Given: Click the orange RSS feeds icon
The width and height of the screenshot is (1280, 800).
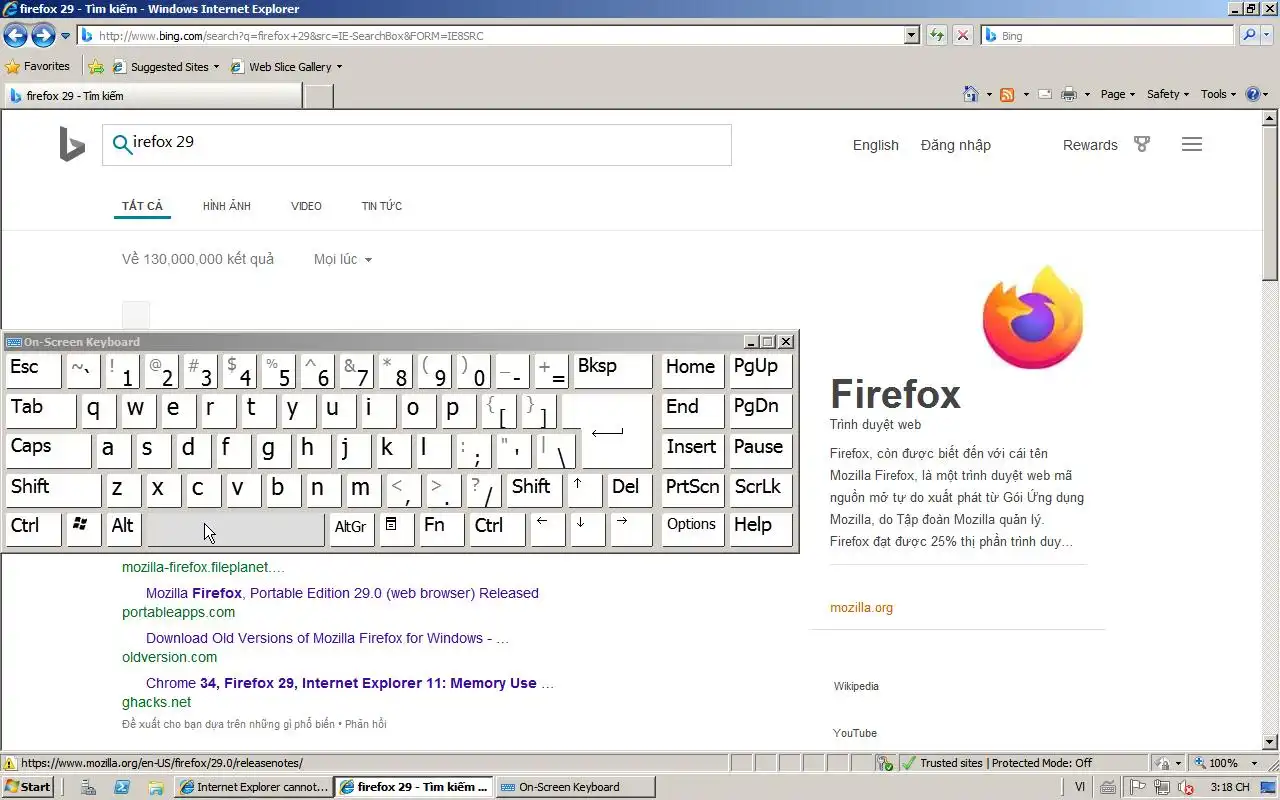Looking at the screenshot, I should [1007, 94].
